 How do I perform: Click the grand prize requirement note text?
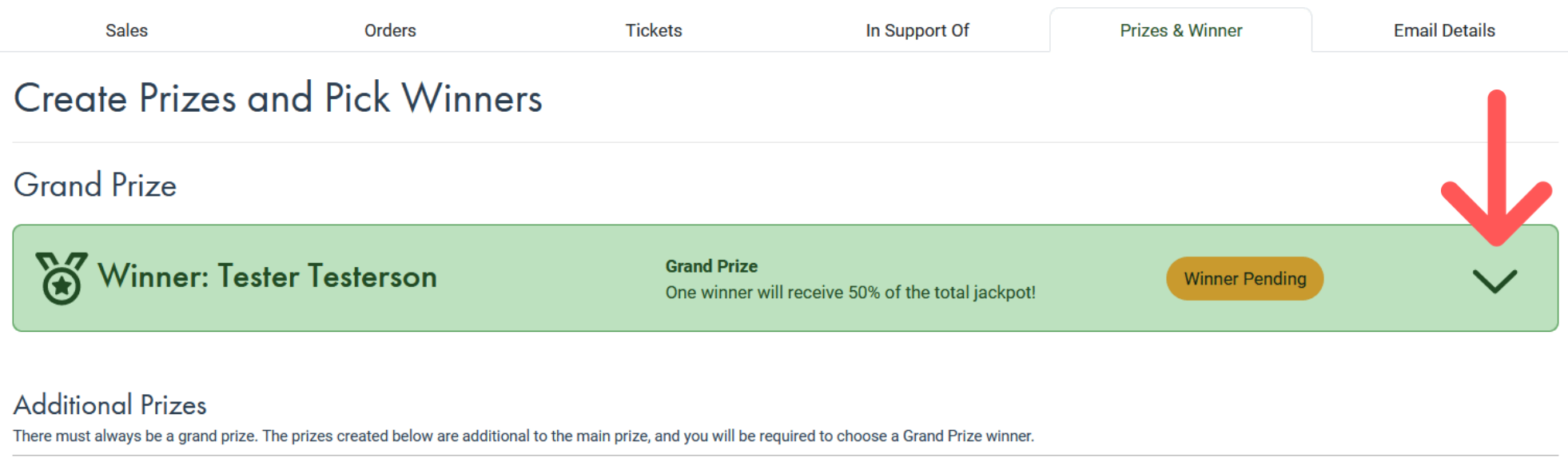(523, 436)
